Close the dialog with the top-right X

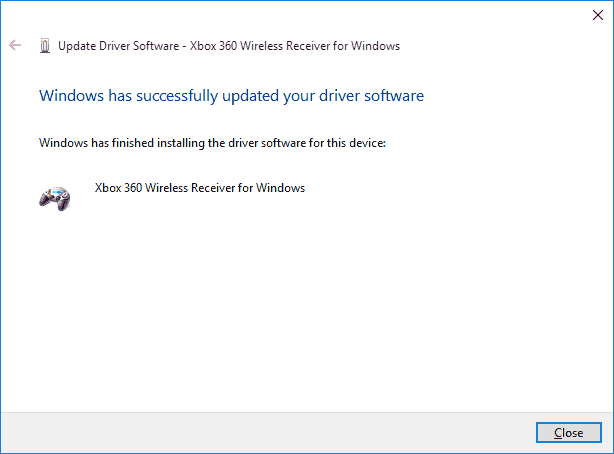(x=597, y=14)
